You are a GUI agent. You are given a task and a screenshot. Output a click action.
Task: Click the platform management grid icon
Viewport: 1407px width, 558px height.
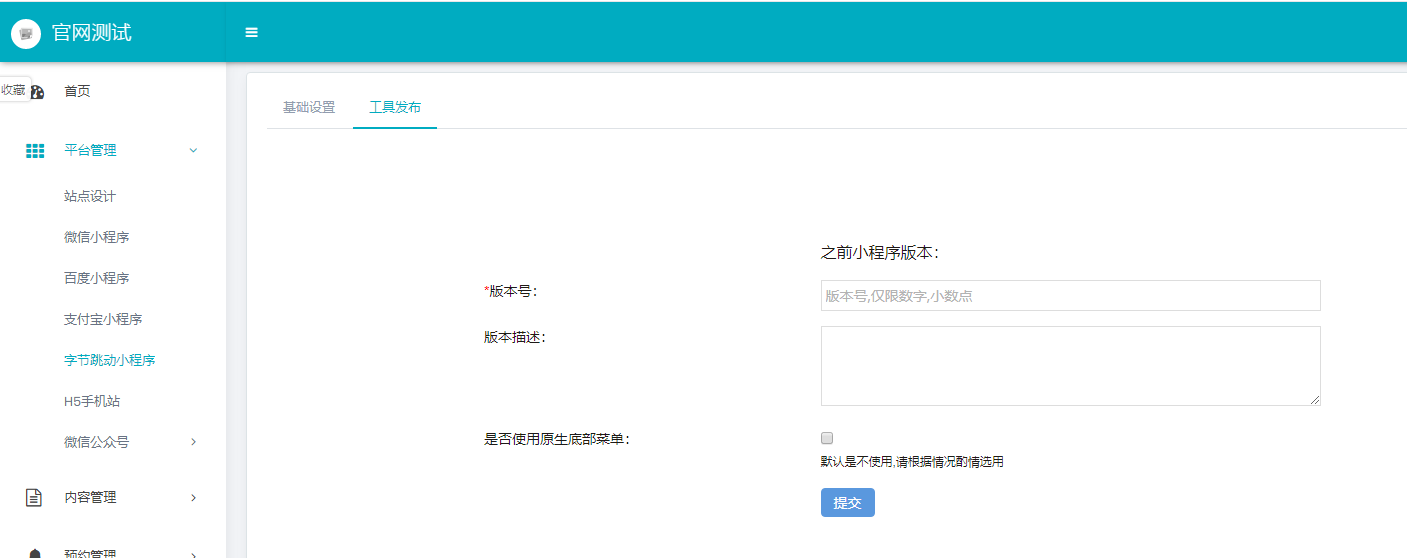(x=34, y=151)
